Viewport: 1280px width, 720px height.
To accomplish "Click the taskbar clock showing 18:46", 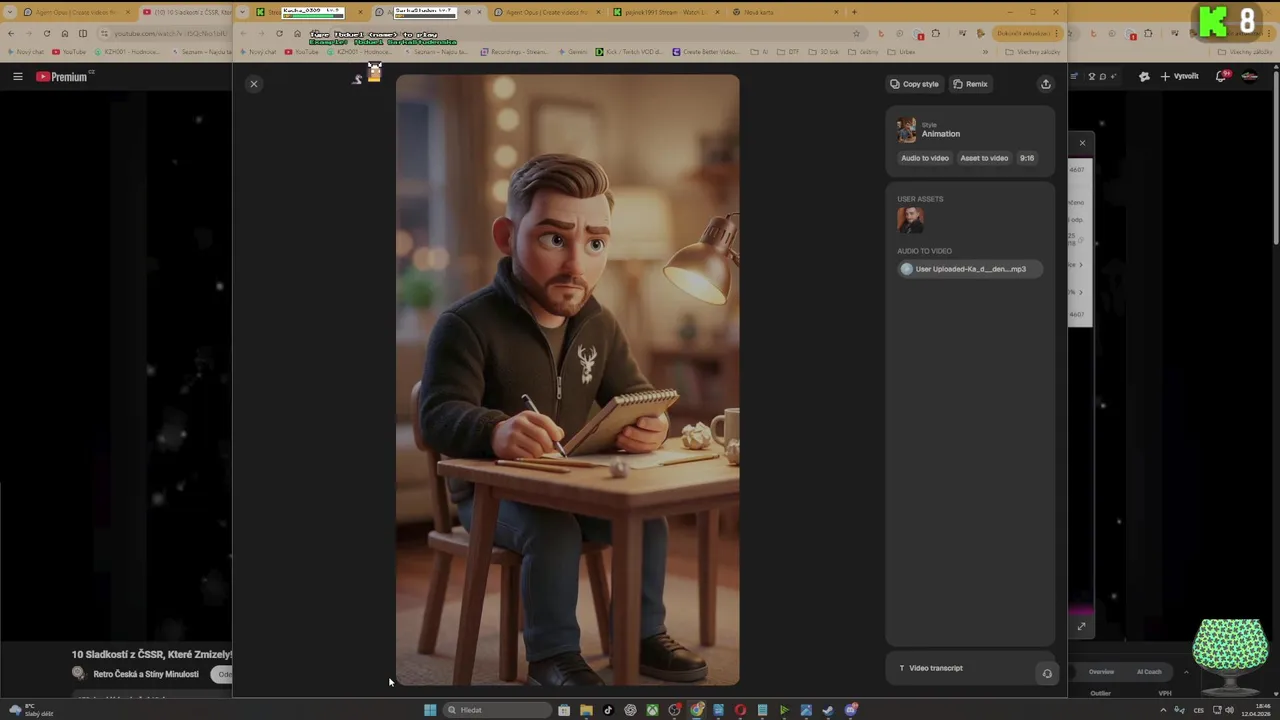I will tap(1256, 710).
